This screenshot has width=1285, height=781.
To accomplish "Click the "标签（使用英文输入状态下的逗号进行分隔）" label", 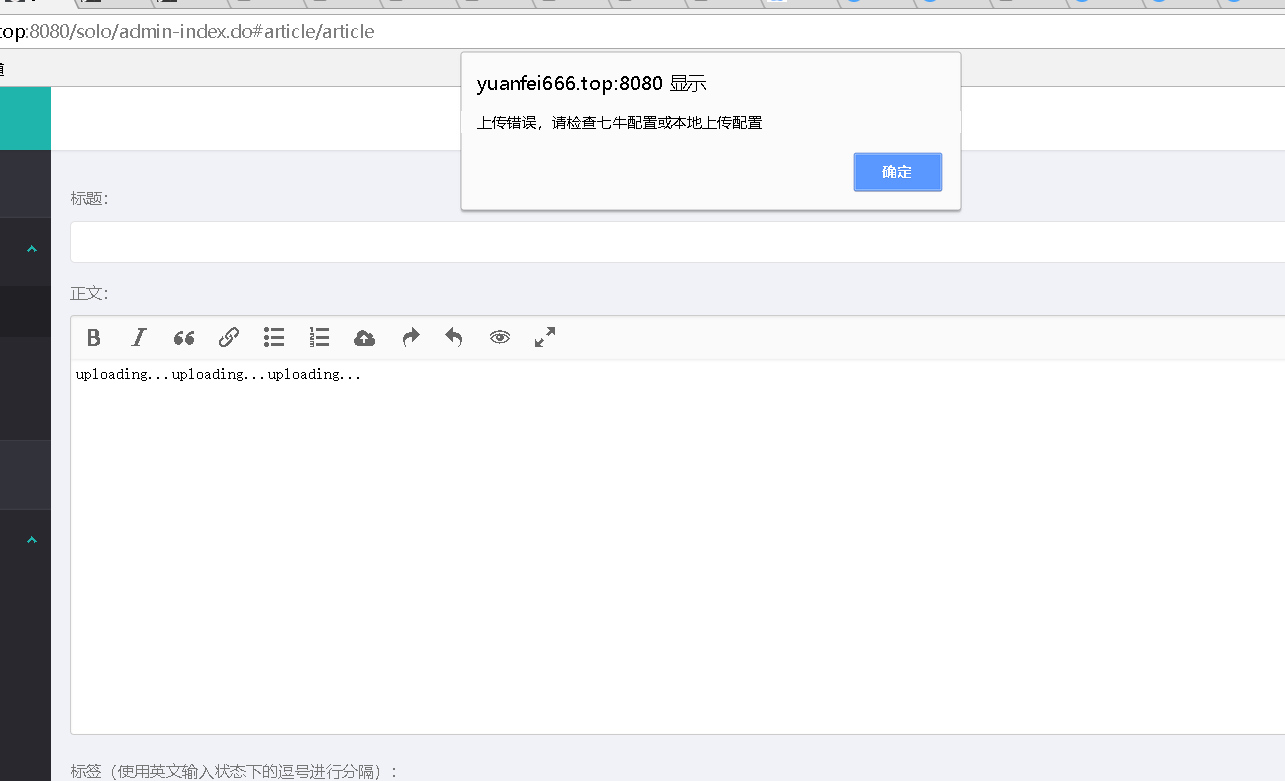I will 234,771.
